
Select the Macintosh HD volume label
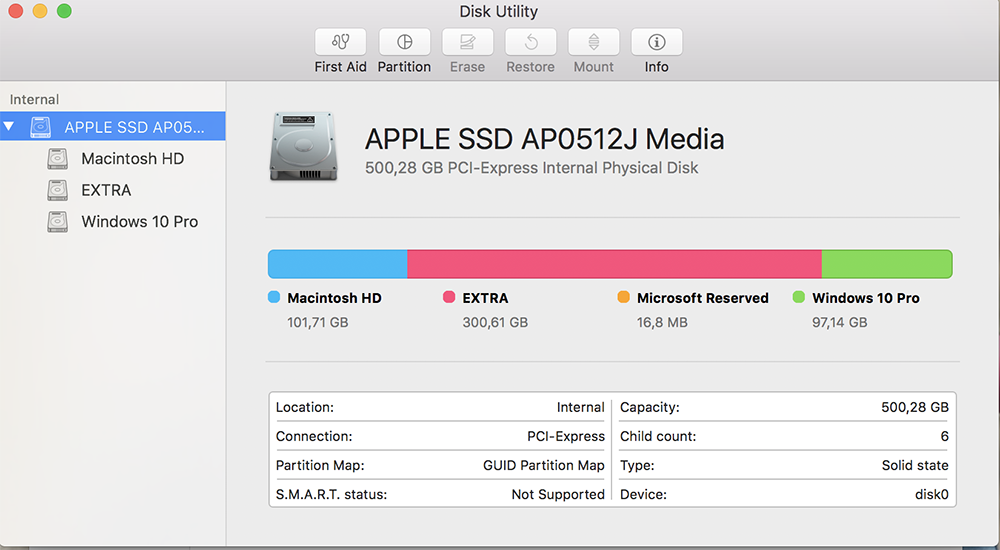132,159
